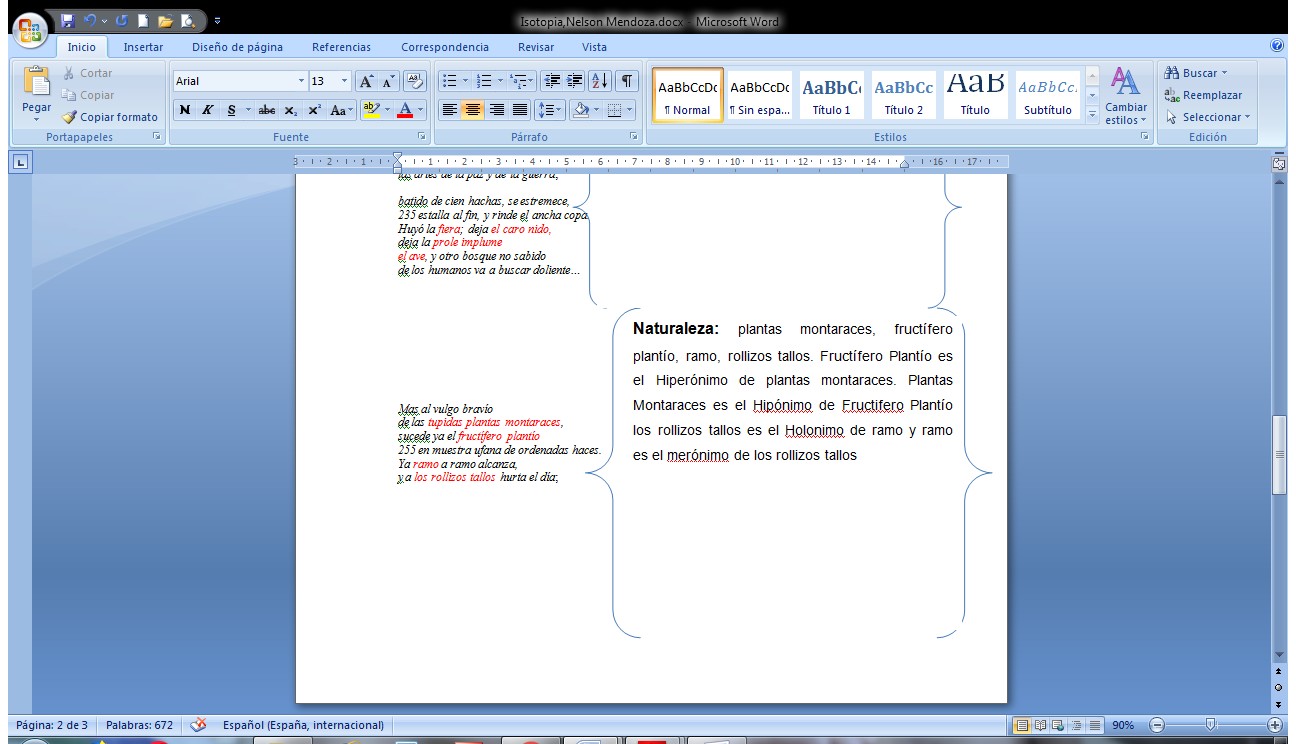
Task: Justify paragraph text
Action: tap(520, 110)
